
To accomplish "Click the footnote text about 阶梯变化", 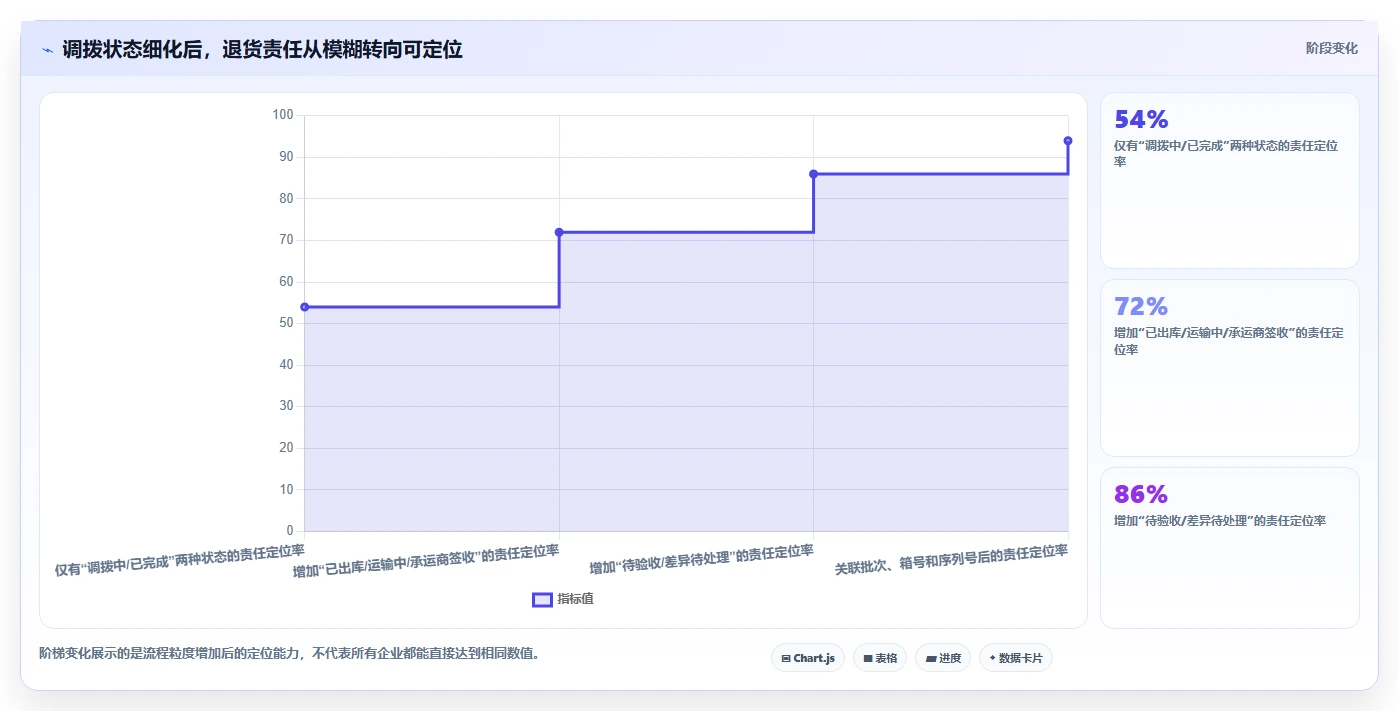I will 290,654.
